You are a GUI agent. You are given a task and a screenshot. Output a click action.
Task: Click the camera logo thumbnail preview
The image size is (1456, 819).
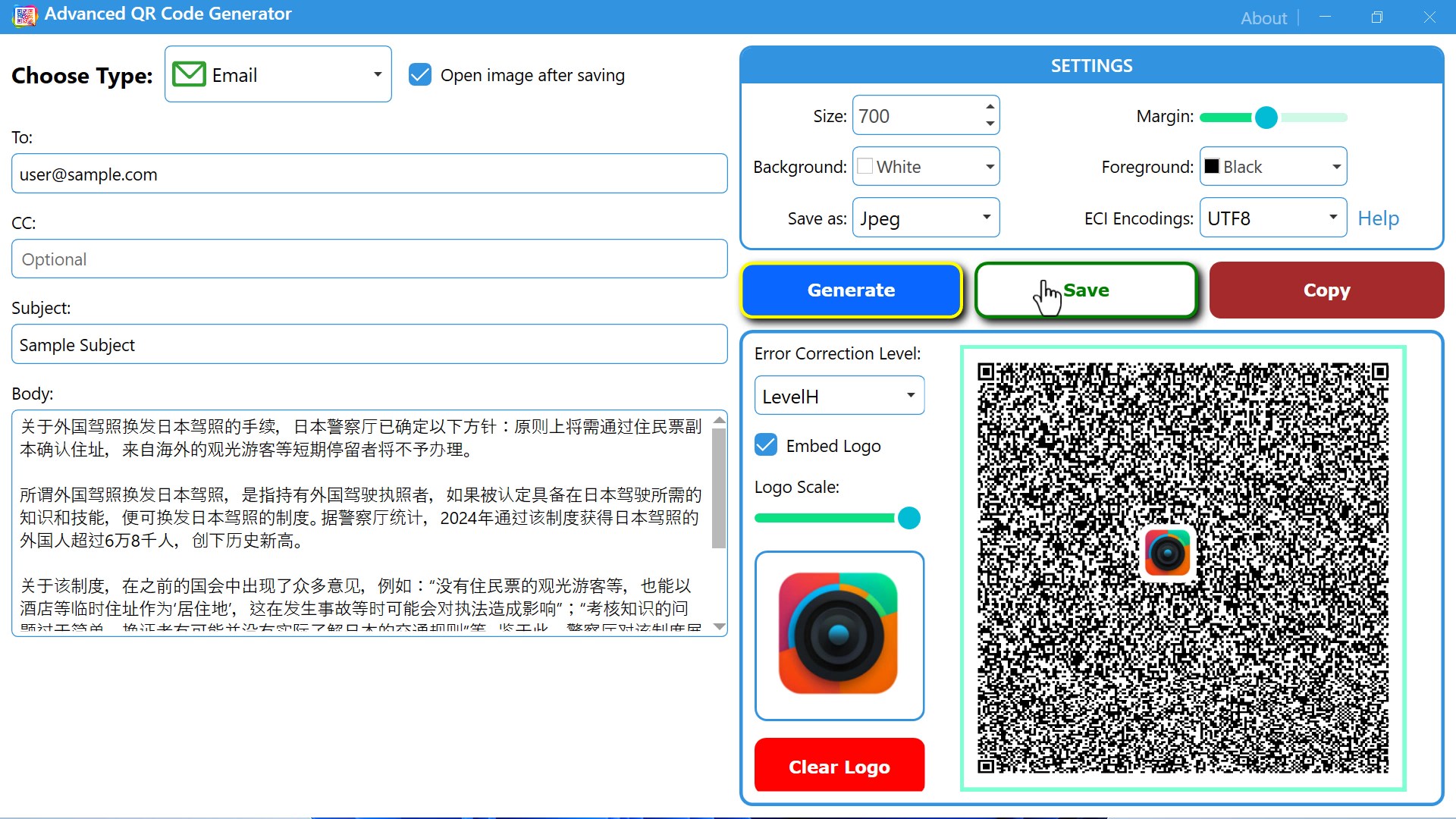coord(839,635)
